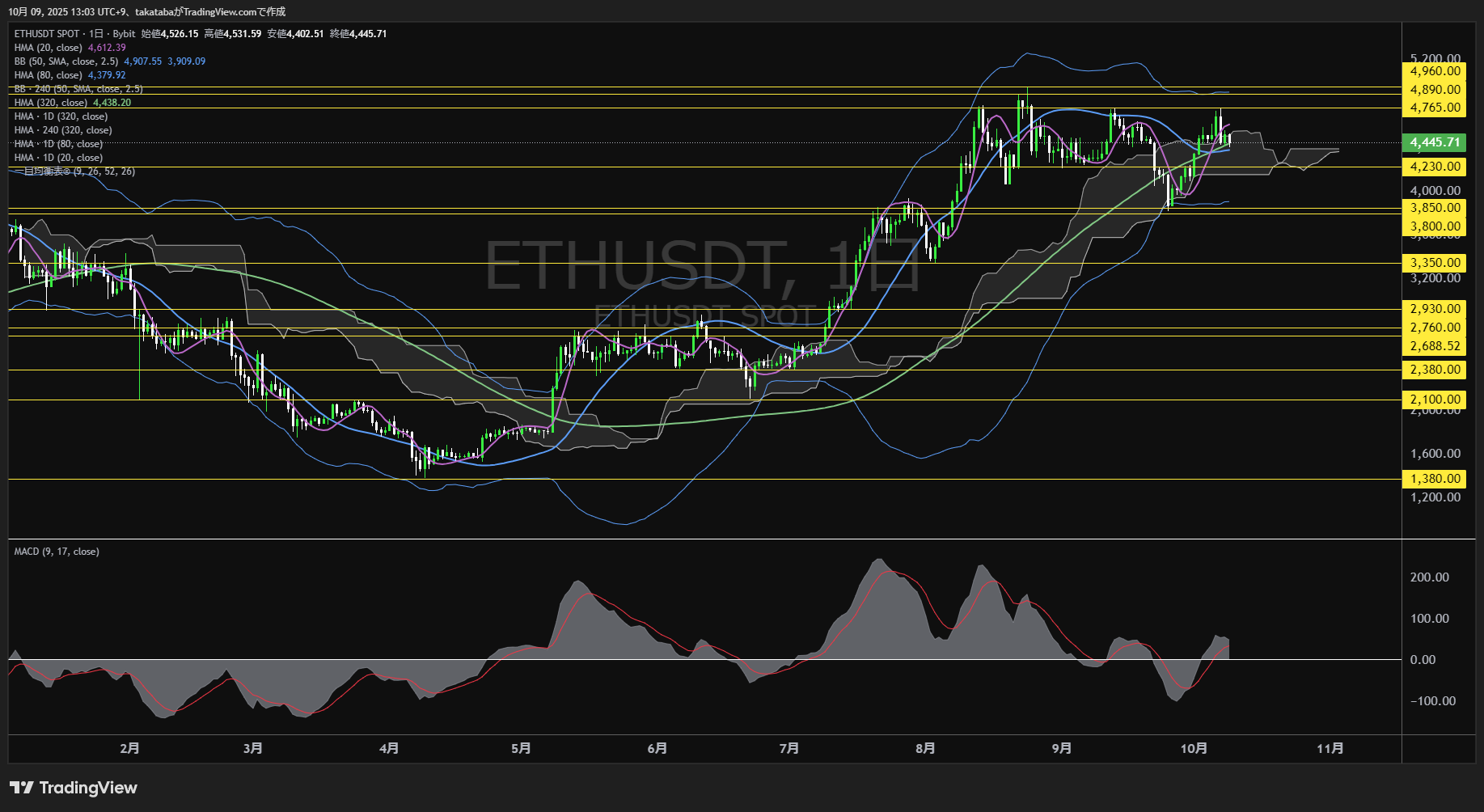Click the 1,380.00 price level label
Viewport: 1484px width, 812px height.
pos(1435,479)
